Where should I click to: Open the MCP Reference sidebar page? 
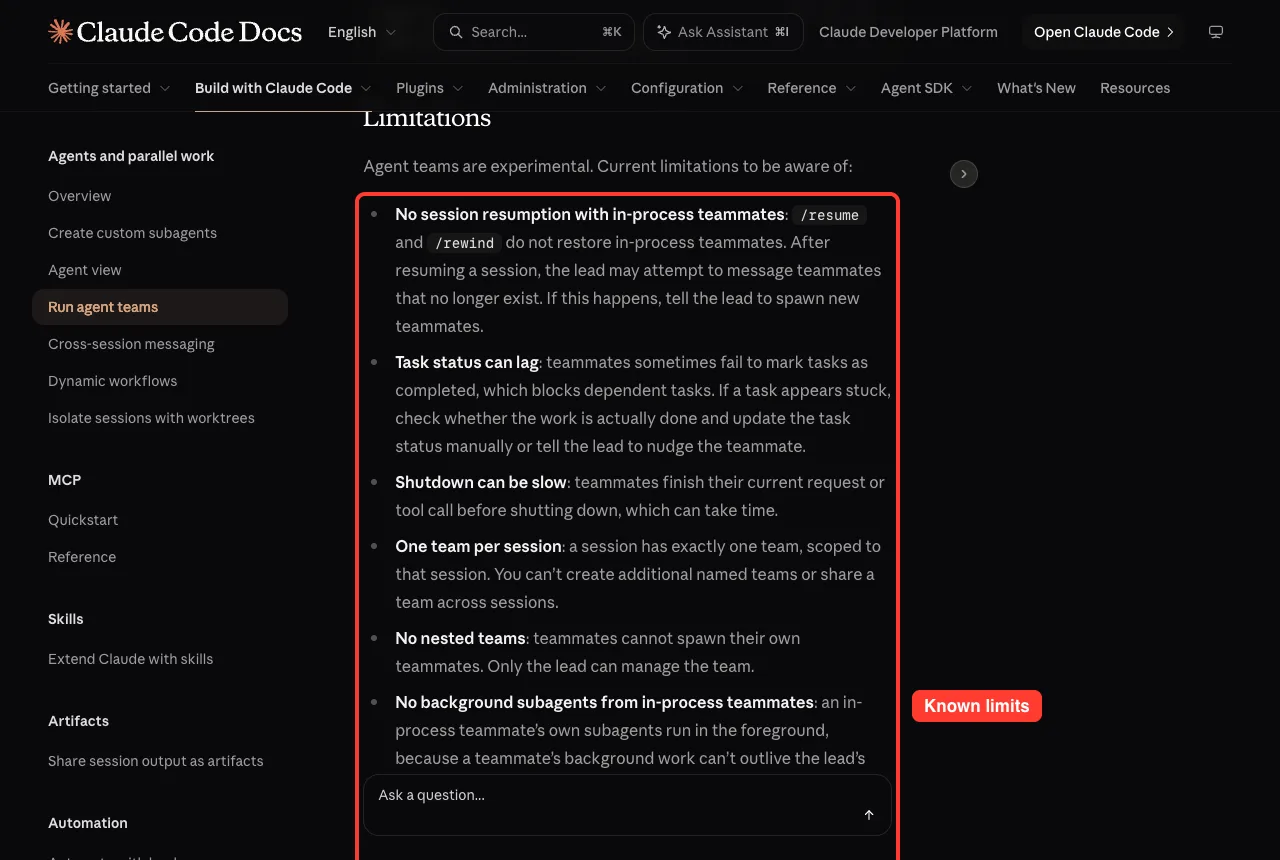click(160, 557)
